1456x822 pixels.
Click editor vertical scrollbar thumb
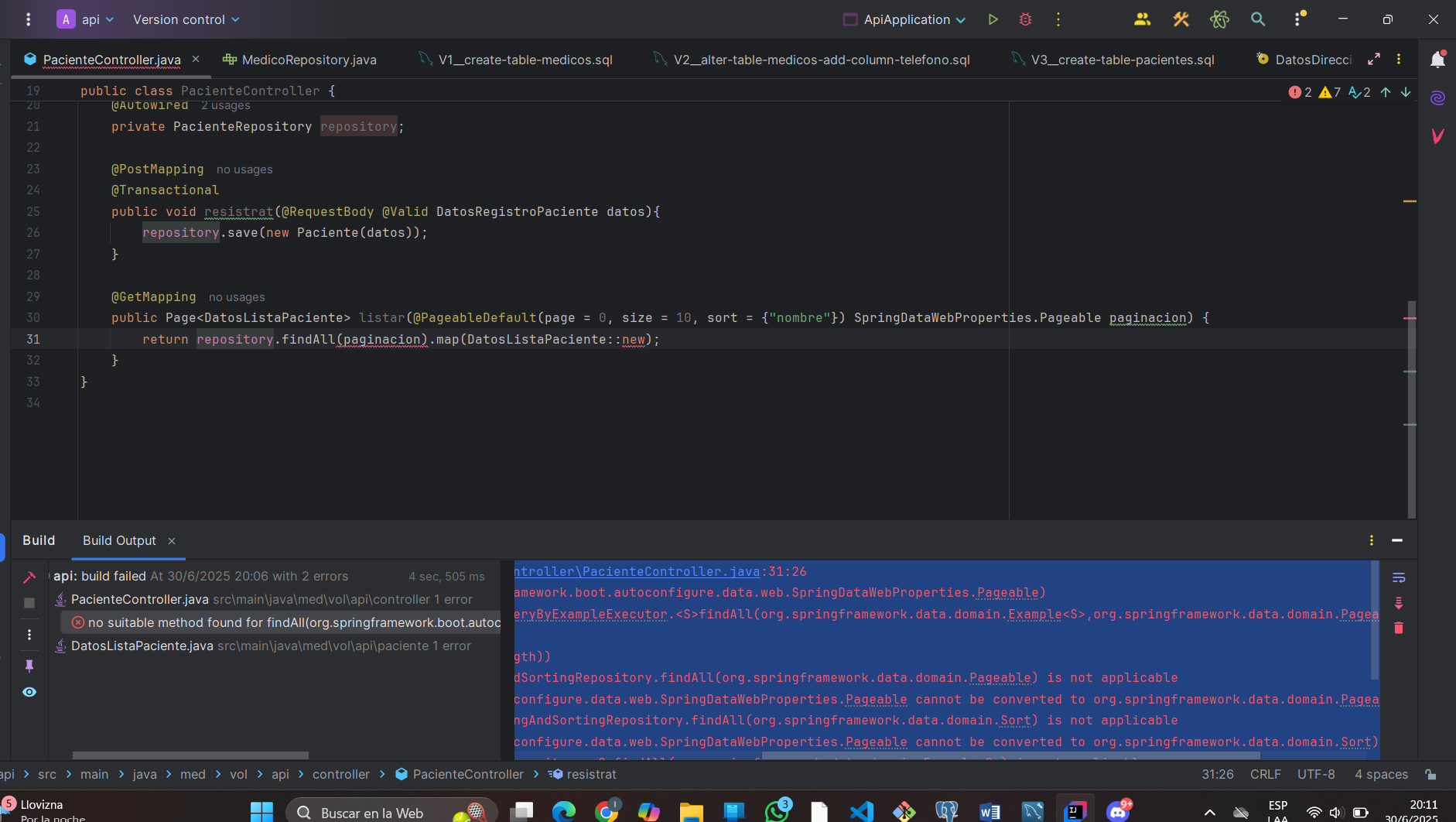(1411, 409)
